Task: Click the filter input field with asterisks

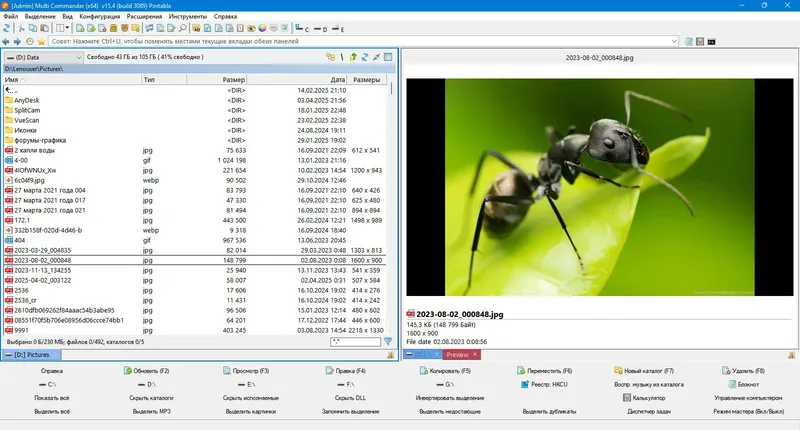Action: (x=356, y=342)
